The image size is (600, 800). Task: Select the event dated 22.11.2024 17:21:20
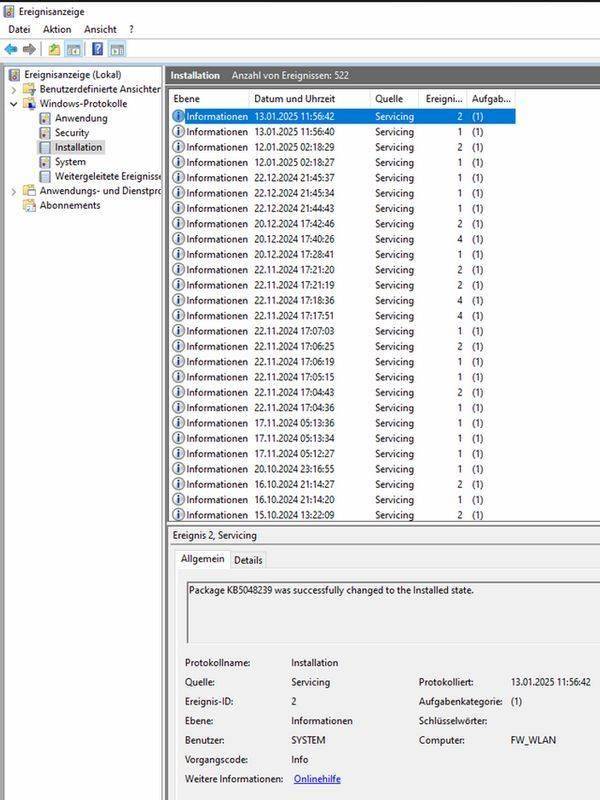coord(343,269)
